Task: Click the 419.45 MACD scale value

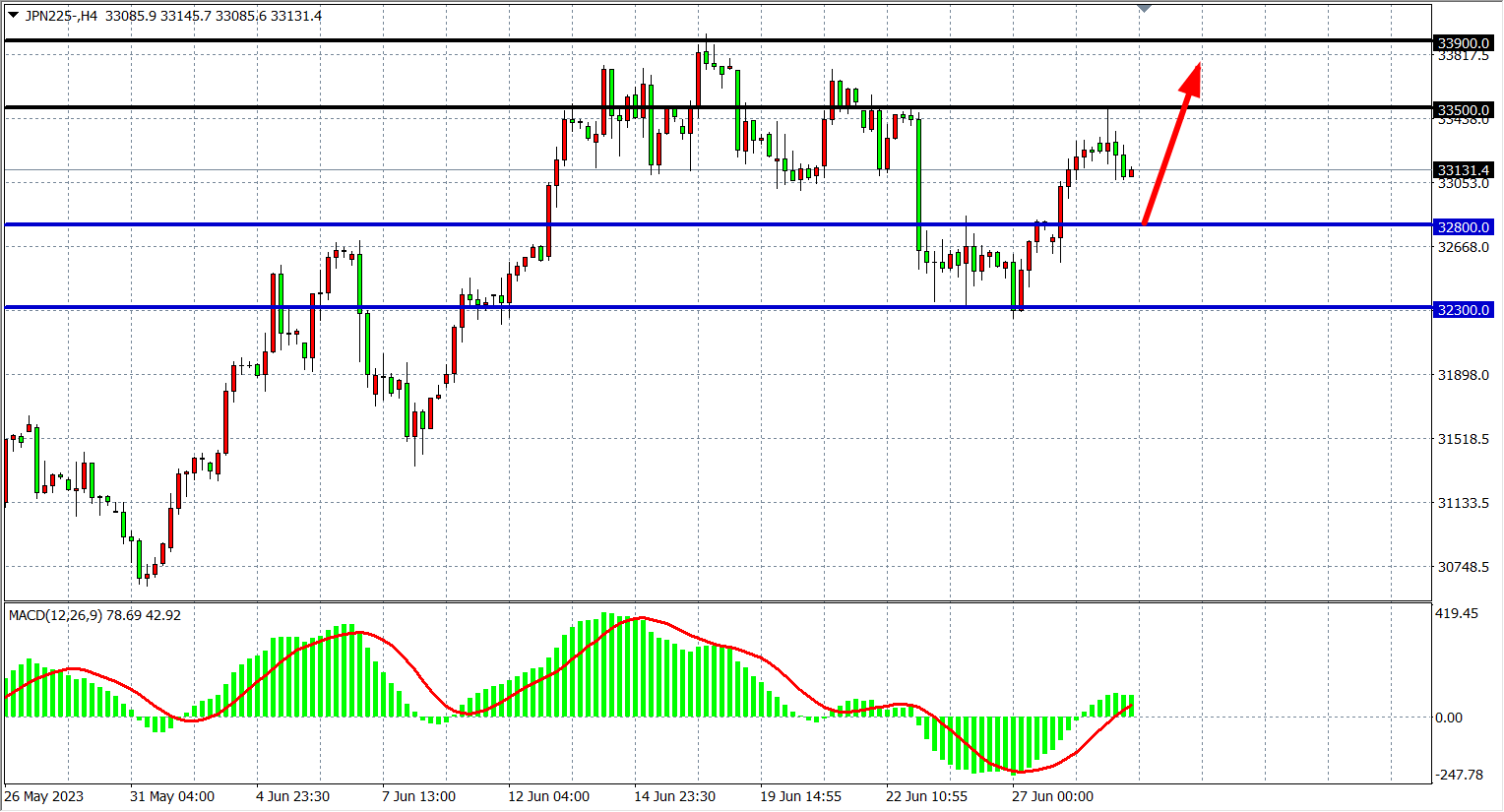Action: (x=1457, y=613)
